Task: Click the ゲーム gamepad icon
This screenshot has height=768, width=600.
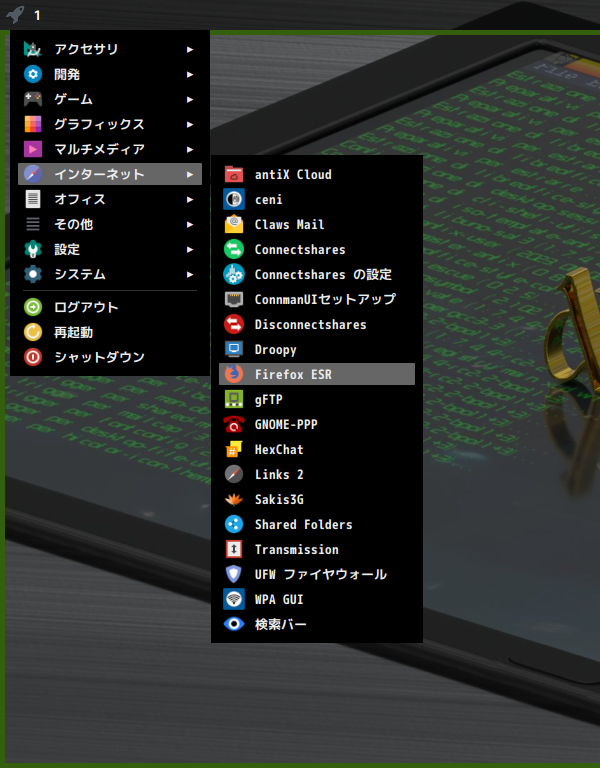Action: pos(33,99)
